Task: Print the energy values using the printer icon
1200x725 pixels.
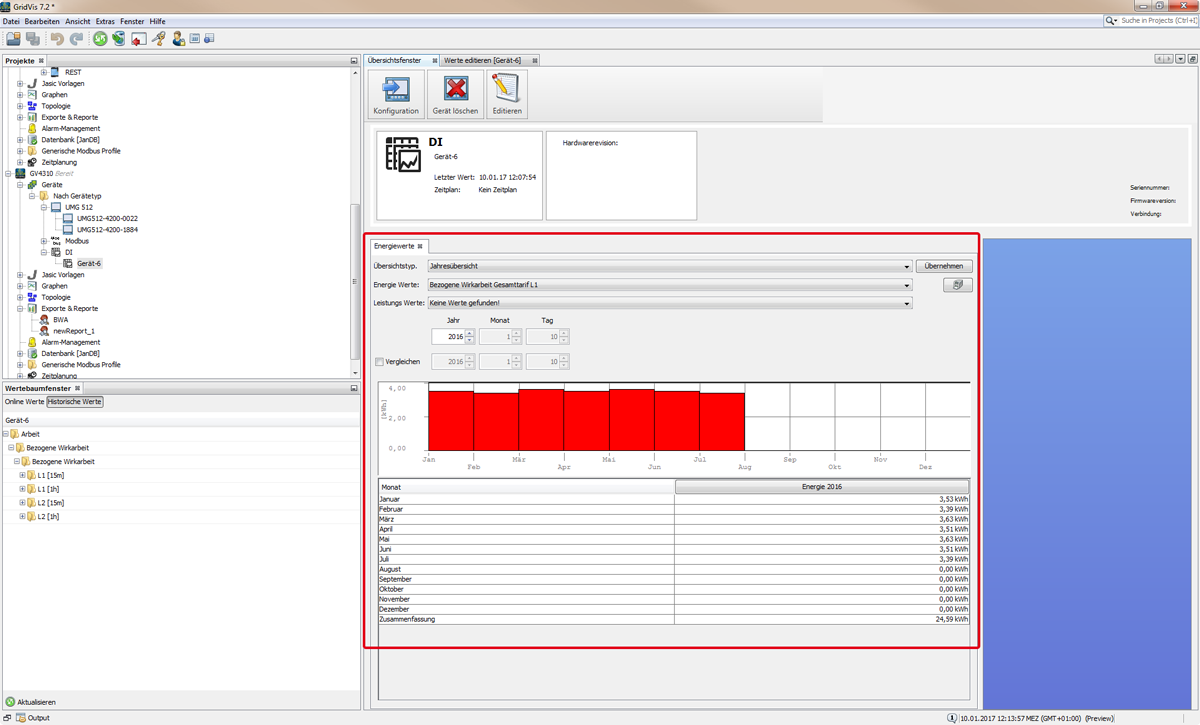Action: click(x=957, y=284)
